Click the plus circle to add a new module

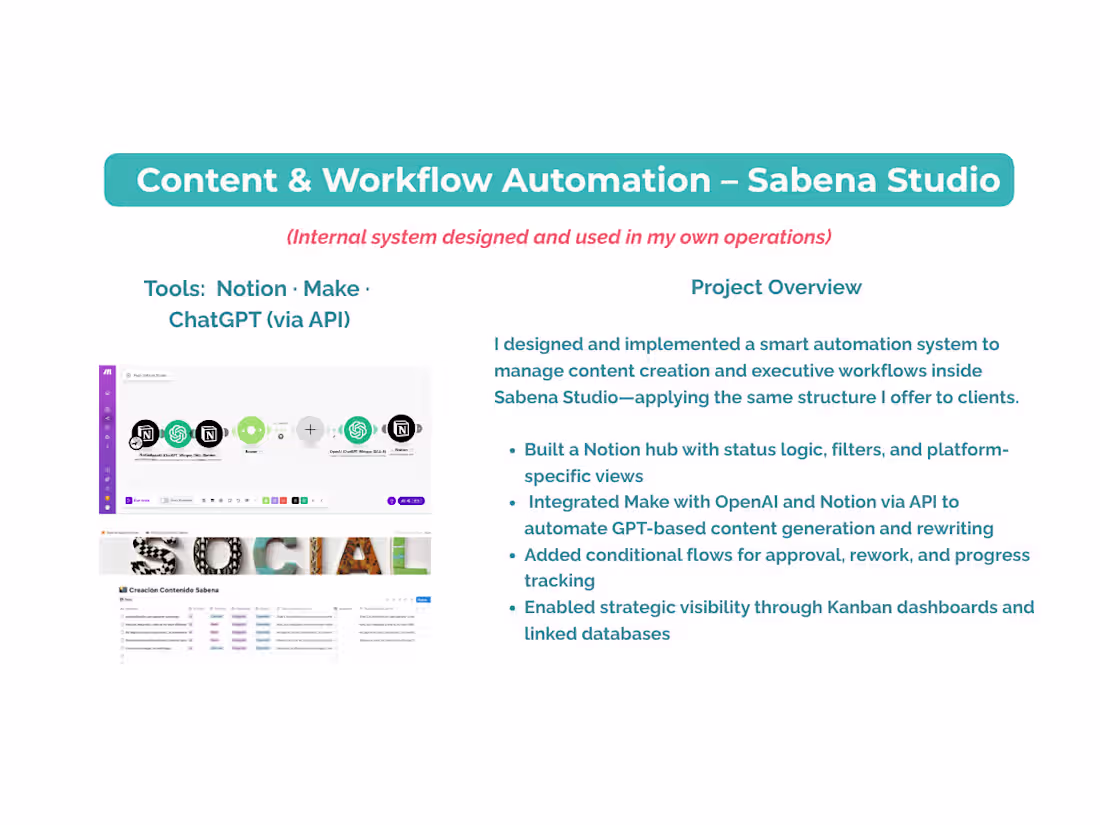click(310, 429)
